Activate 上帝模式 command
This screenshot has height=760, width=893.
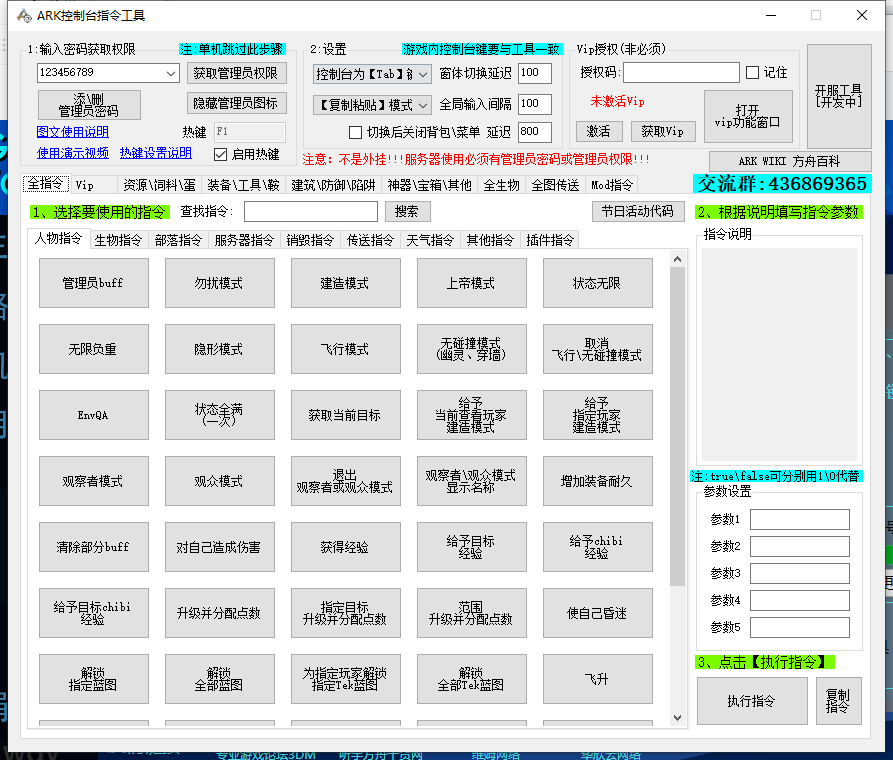pyautogui.click(x=472, y=283)
